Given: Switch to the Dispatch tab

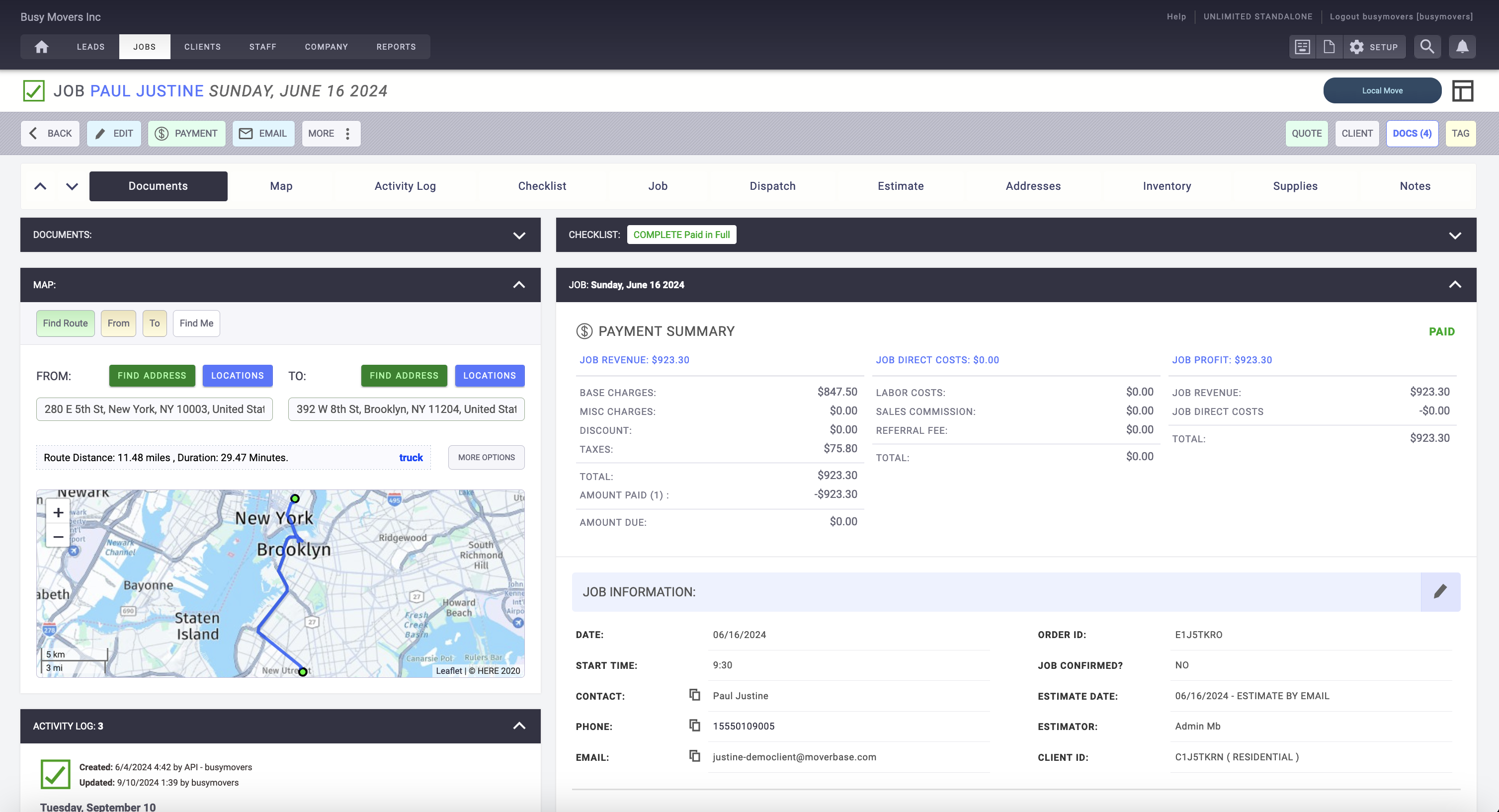Looking at the screenshot, I should pos(772,186).
